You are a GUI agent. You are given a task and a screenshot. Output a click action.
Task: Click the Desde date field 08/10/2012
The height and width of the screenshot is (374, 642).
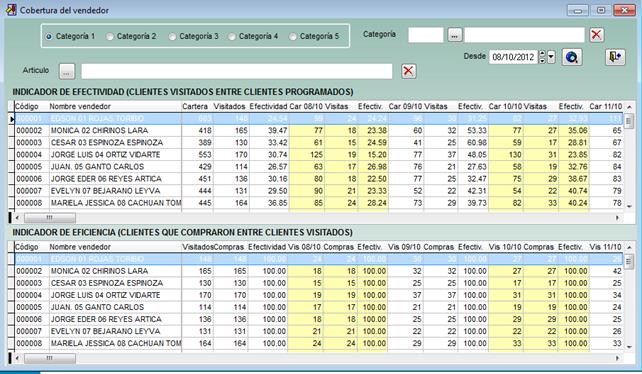pos(513,57)
